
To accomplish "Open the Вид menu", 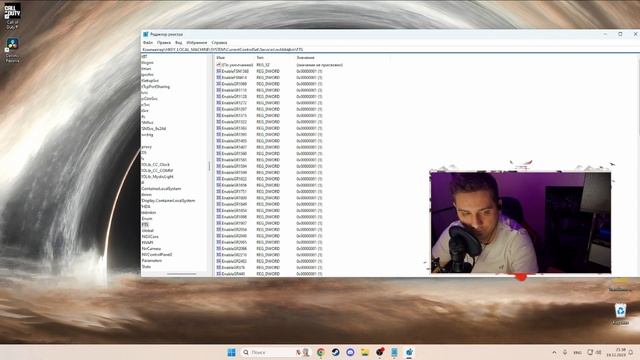I will coord(178,42).
